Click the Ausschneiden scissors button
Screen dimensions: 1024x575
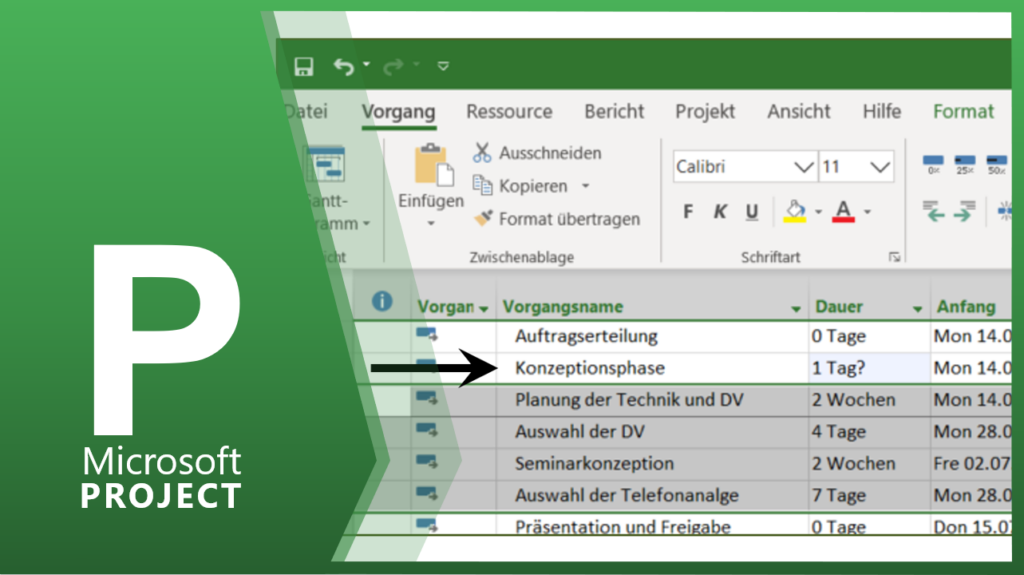(x=537, y=153)
